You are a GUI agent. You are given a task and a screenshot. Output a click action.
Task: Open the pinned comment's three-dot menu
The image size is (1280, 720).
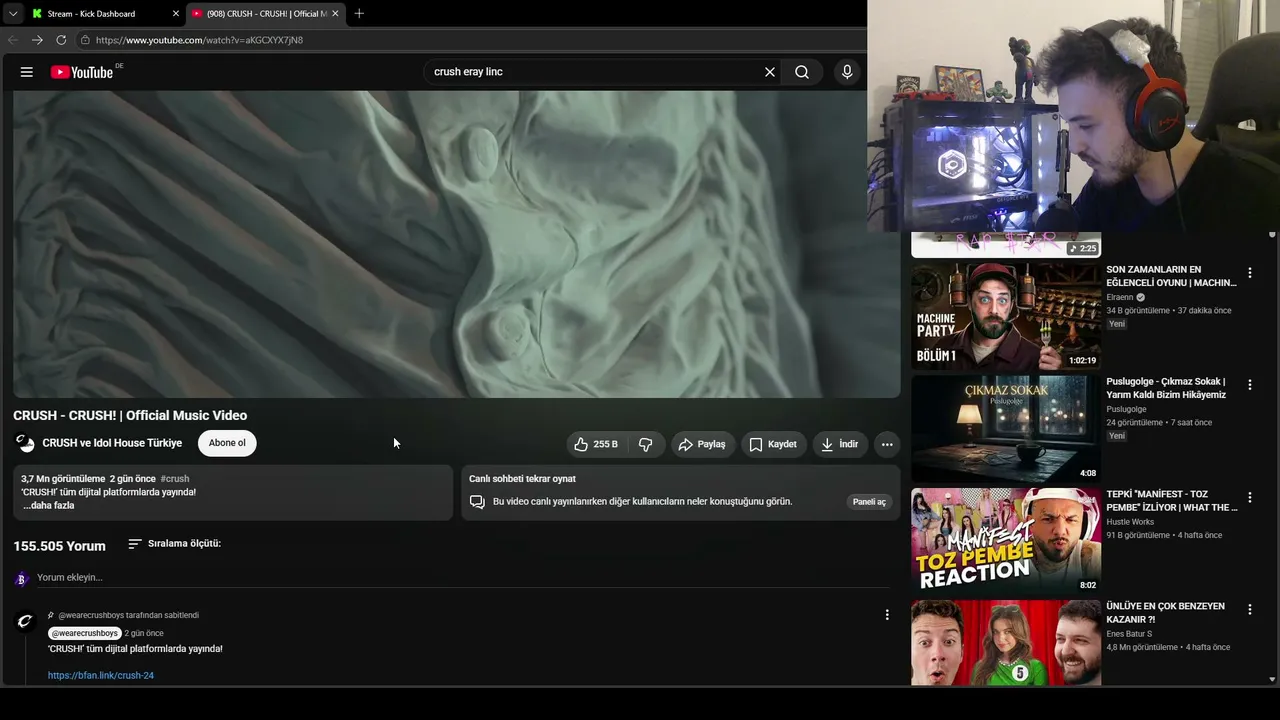(887, 615)
